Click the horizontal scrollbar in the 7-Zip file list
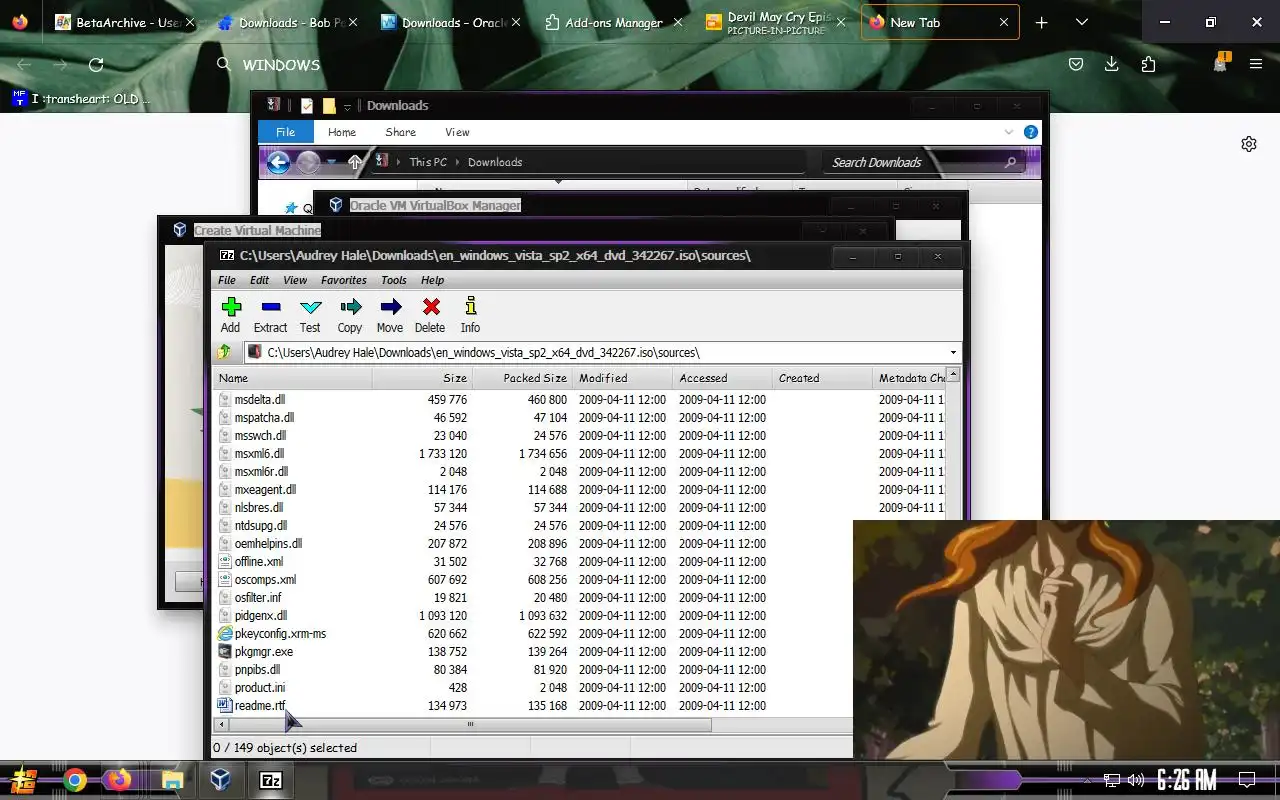Screen dimensions: 1280x800 click(470, 725)
